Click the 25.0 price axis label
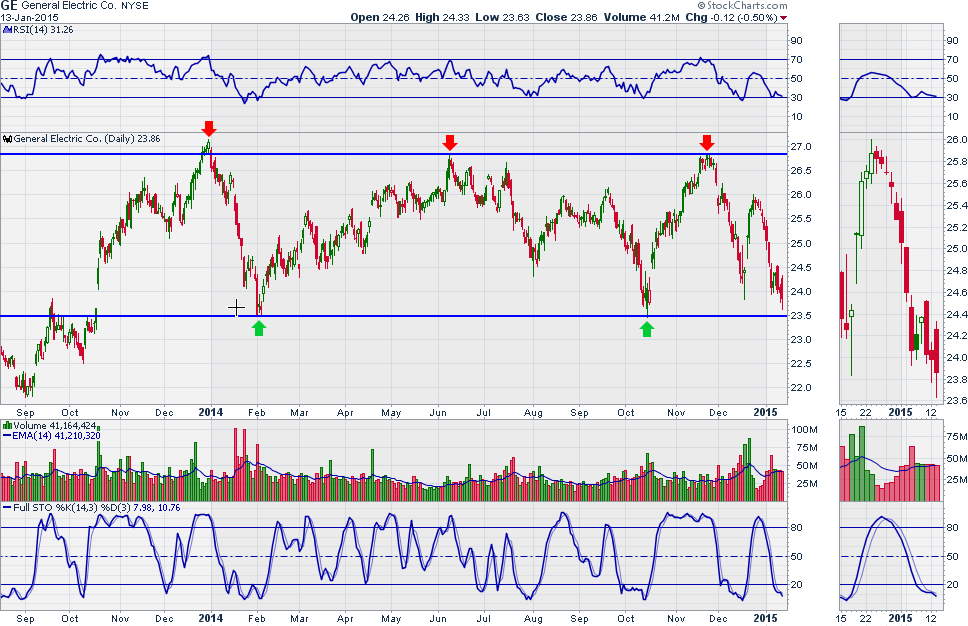 click(x=801, y=244)
